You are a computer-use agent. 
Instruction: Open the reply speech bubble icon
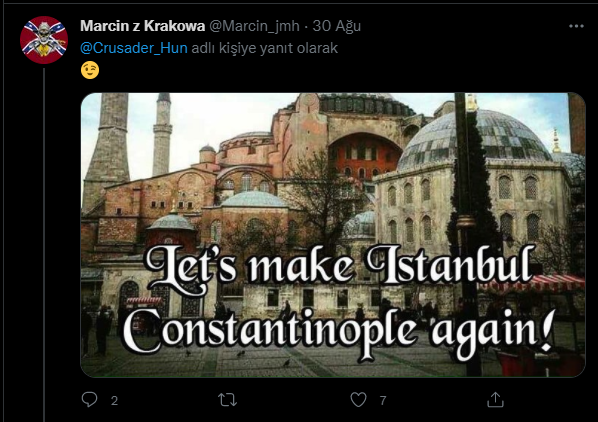pos(90,400)
